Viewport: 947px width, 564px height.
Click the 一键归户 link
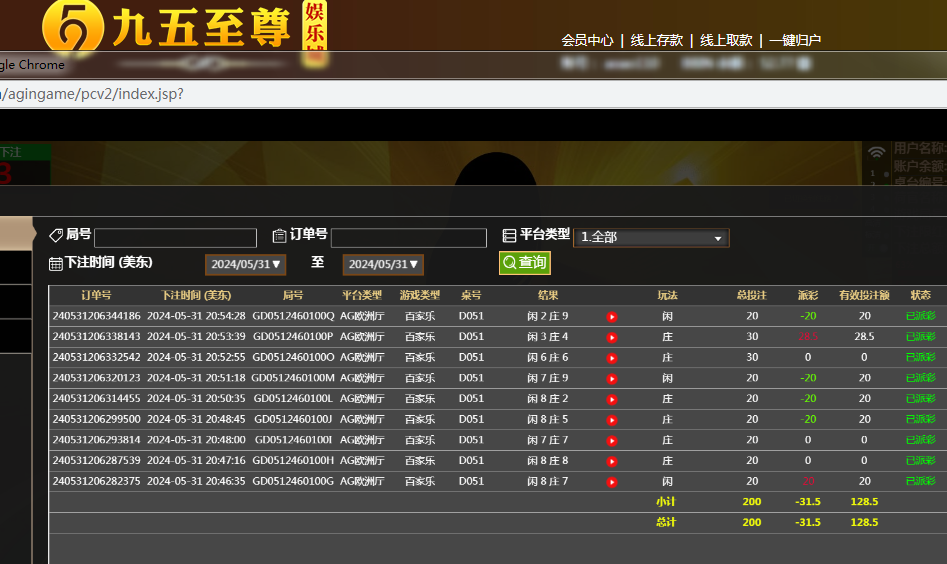[795, 41]
